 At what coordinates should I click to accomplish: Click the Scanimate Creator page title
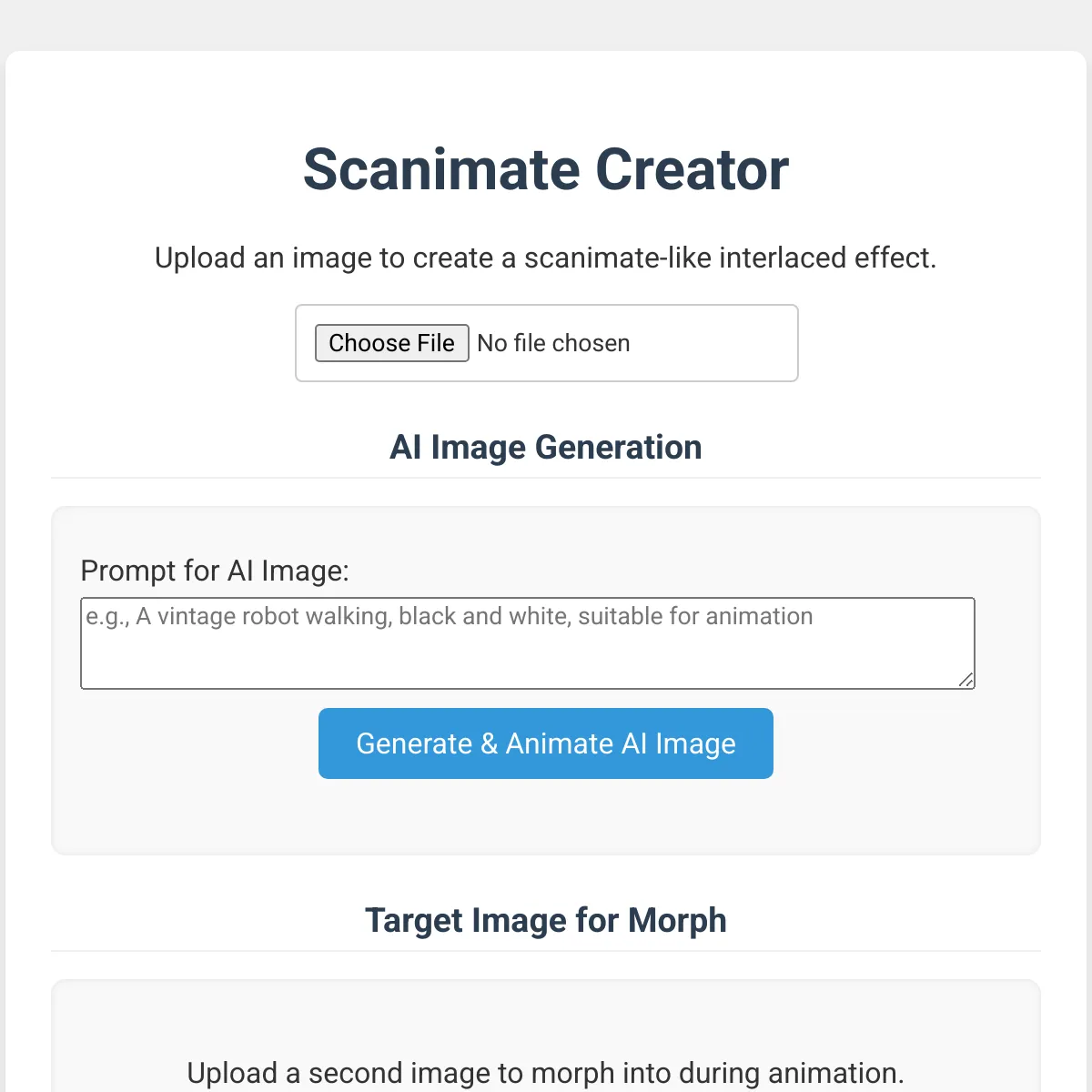pos(546,169)
